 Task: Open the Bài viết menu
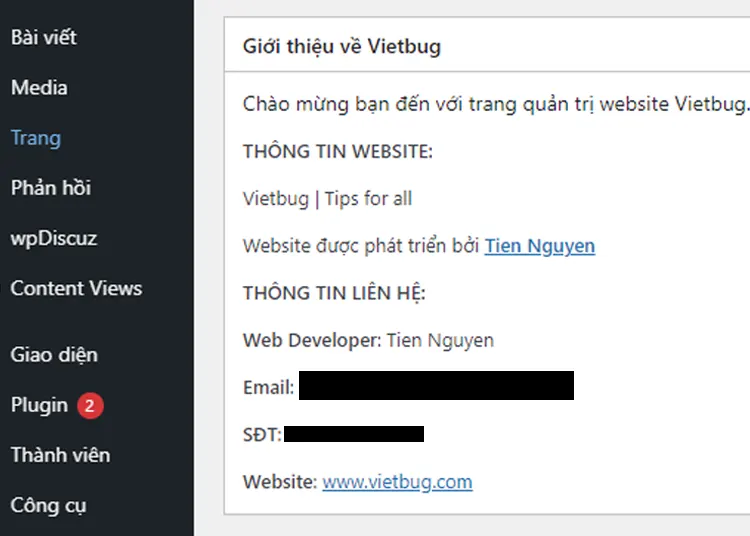[x=44, y=38]
